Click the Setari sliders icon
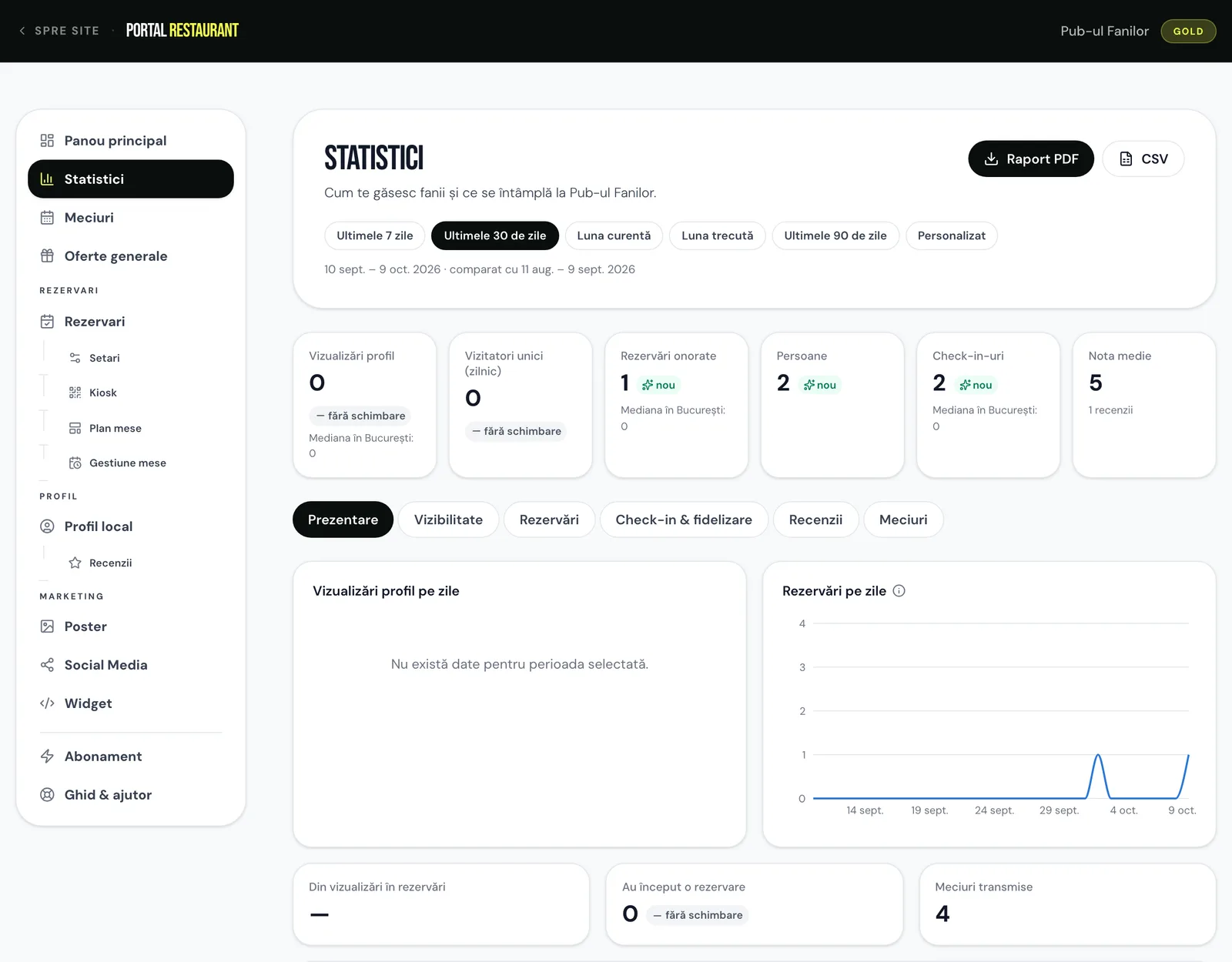The width and height of the screenshot is (1232, 962). (75, 358)
